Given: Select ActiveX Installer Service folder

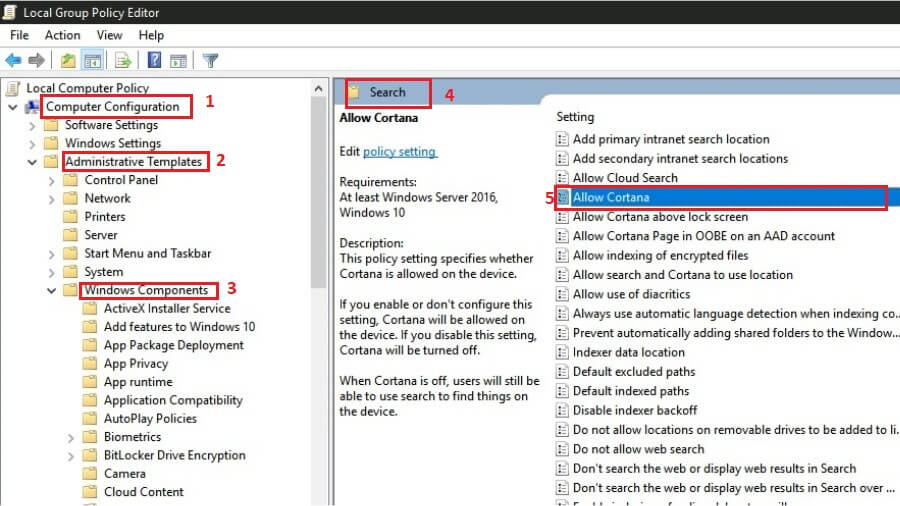Looking at the screenshot, I should click(167, 309).
